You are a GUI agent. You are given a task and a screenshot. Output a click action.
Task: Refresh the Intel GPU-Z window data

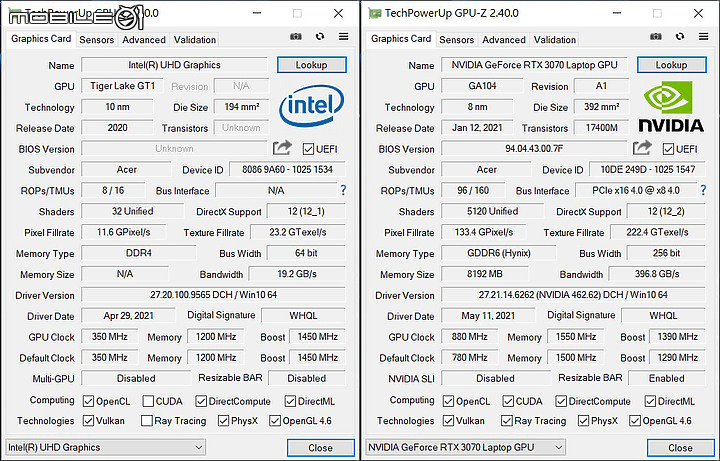pyautogui.click(x=320, y=36)
